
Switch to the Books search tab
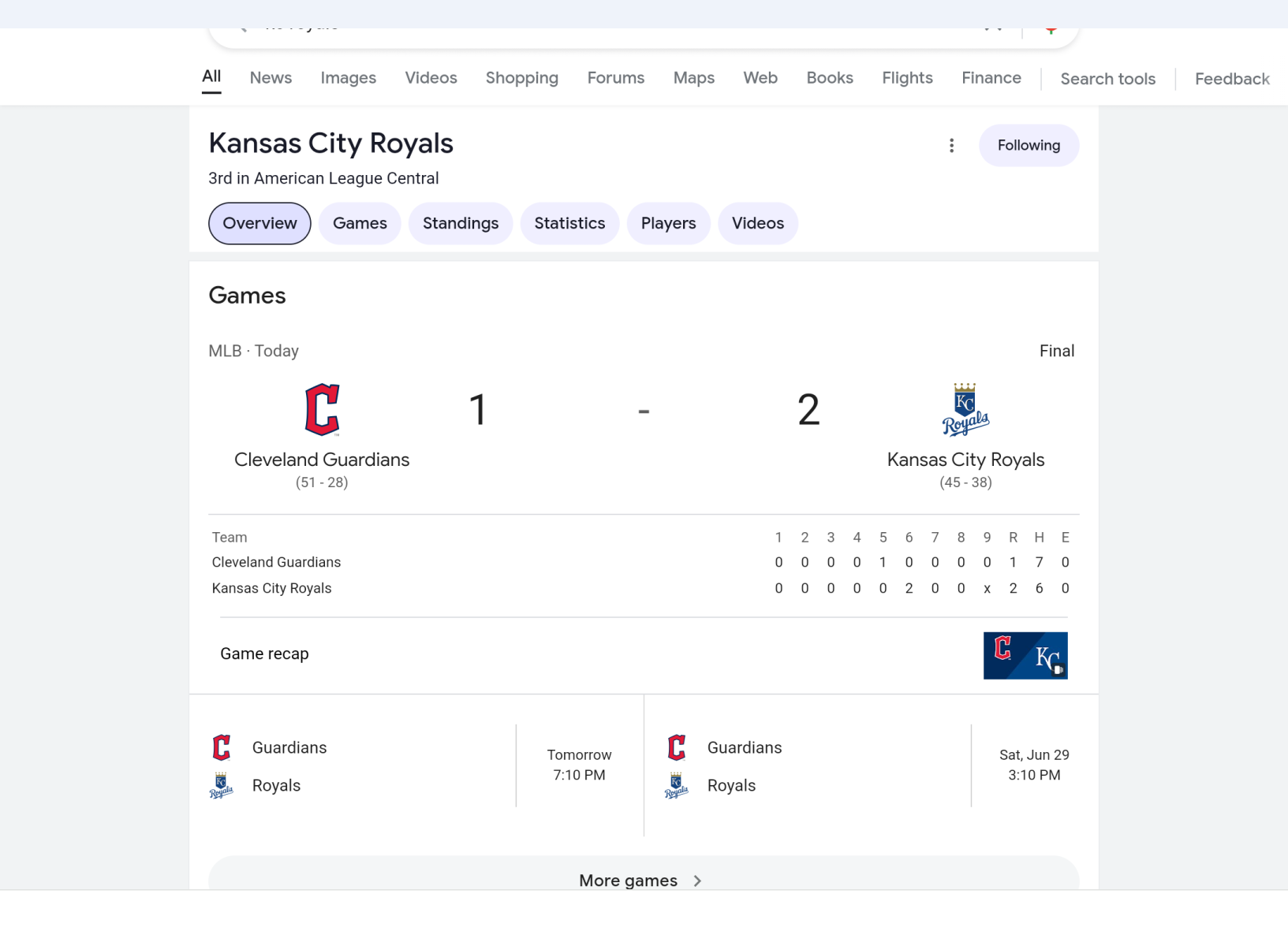pyautogui.click(x=830, y=77)
